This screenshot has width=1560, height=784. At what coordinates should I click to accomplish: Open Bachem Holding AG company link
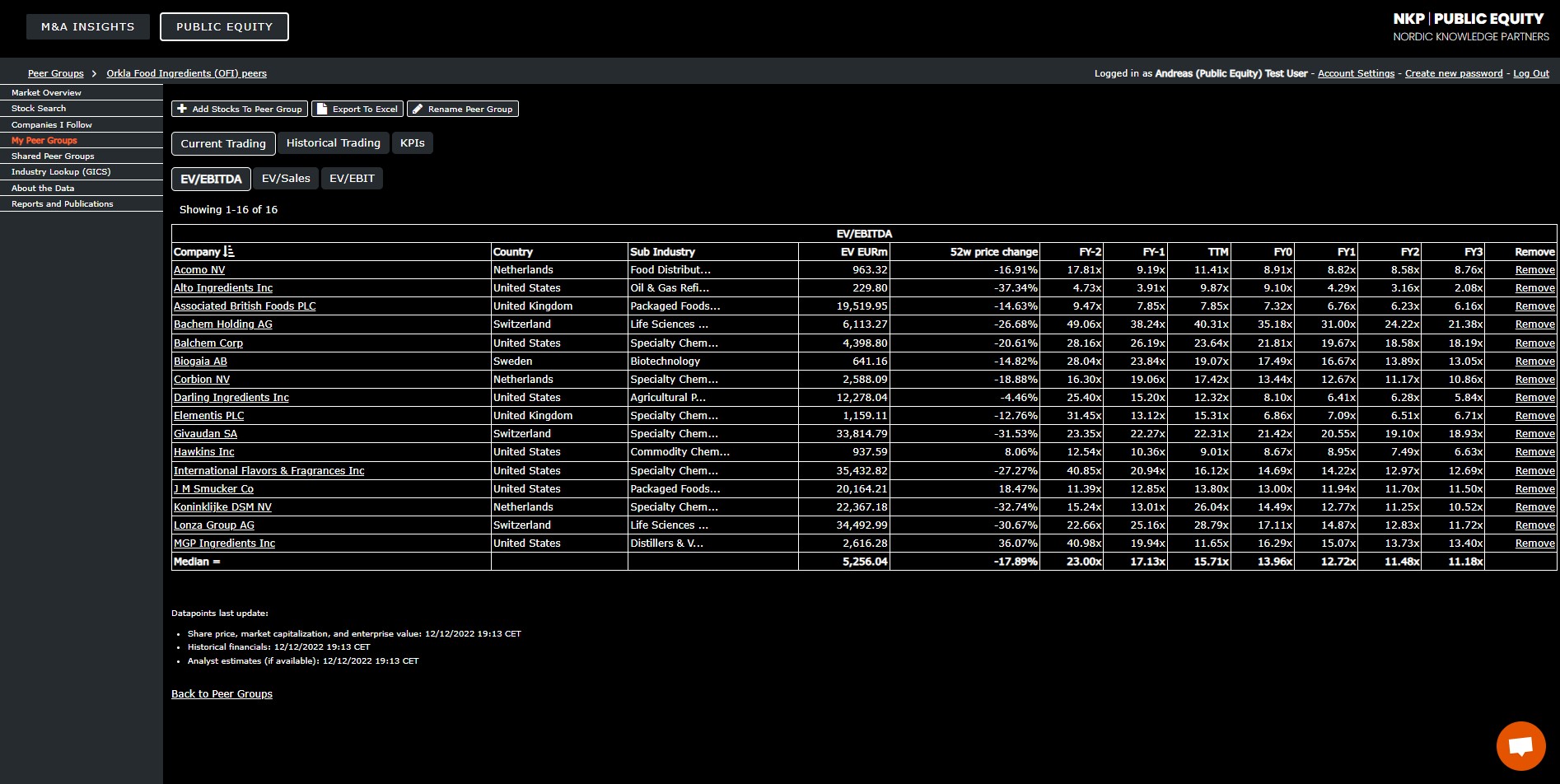click(223, 324)
